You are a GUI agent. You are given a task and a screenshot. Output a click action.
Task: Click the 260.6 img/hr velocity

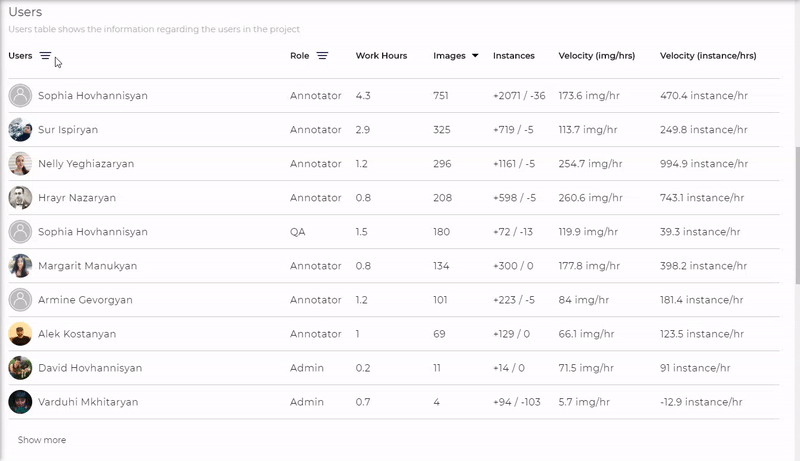pyautogui.click(x=590, y=198)
